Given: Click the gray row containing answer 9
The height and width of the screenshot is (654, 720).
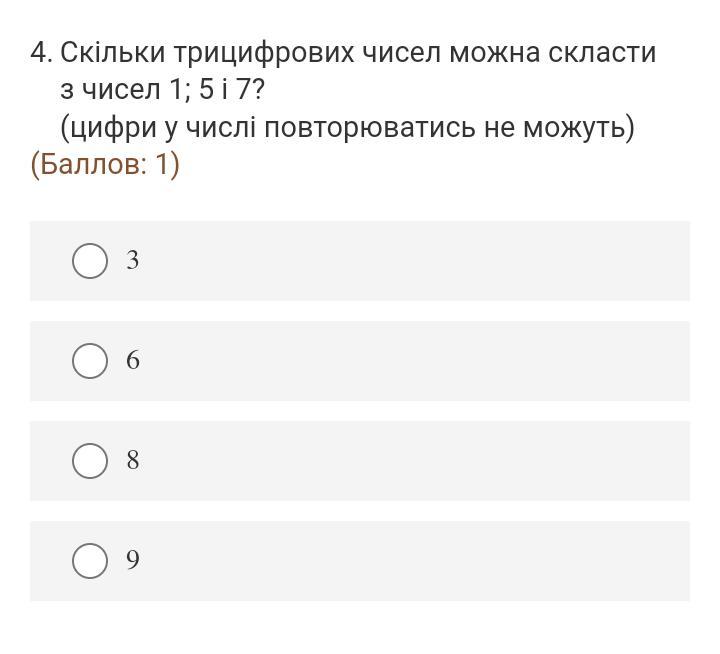Looking at the screenshot, I should 400,561.
